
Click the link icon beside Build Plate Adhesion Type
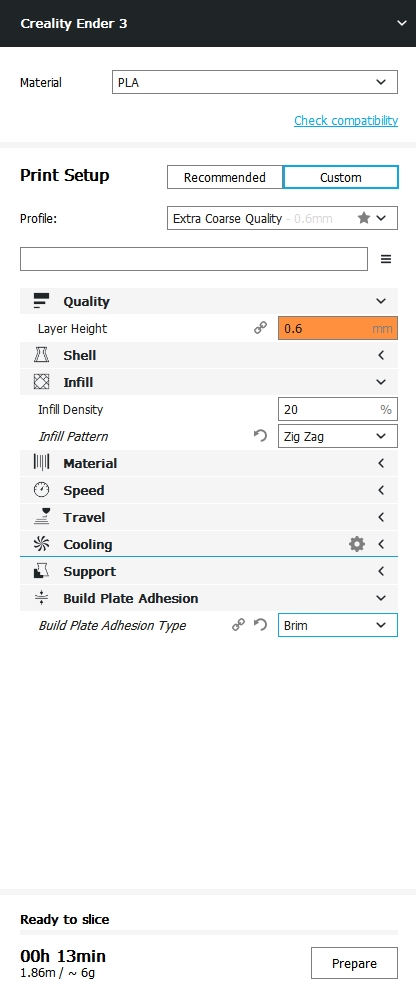click(x=238, y=625)
